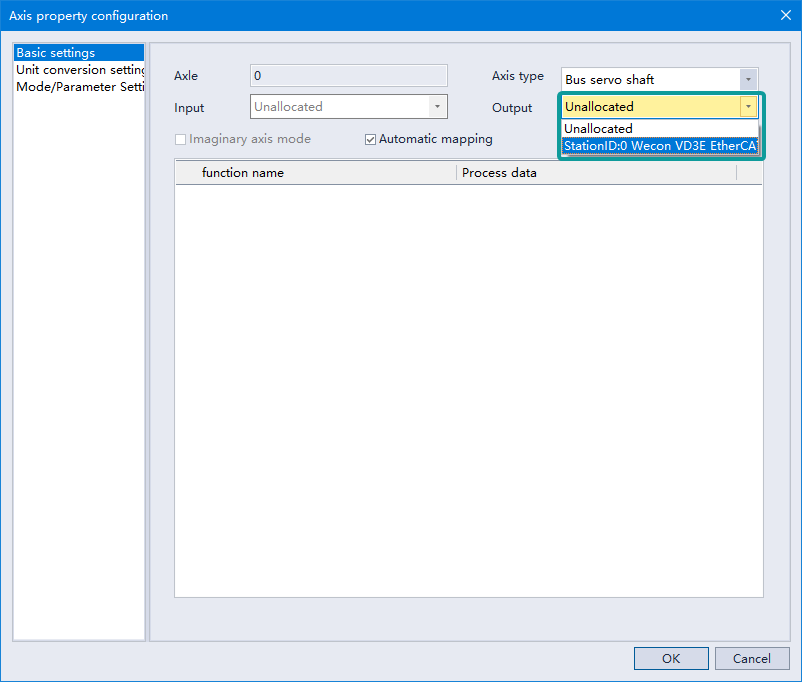
Task: Expand the Input dropdown arrow
Action: 437,107
